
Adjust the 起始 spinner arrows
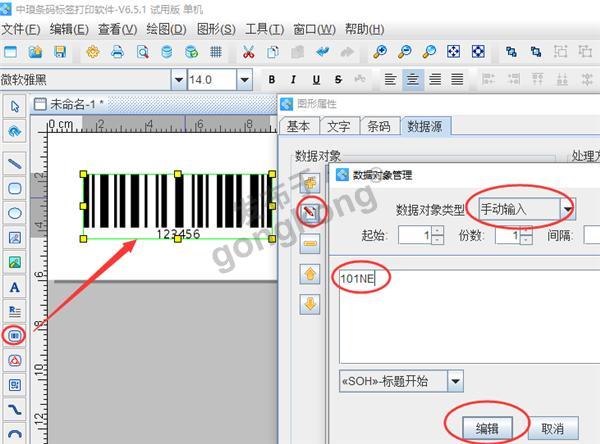[x=438, y=235]
